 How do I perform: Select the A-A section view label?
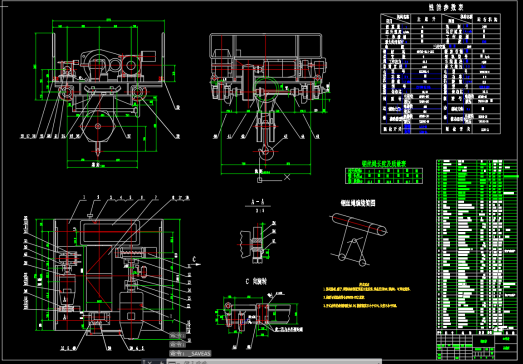point(257,202)
